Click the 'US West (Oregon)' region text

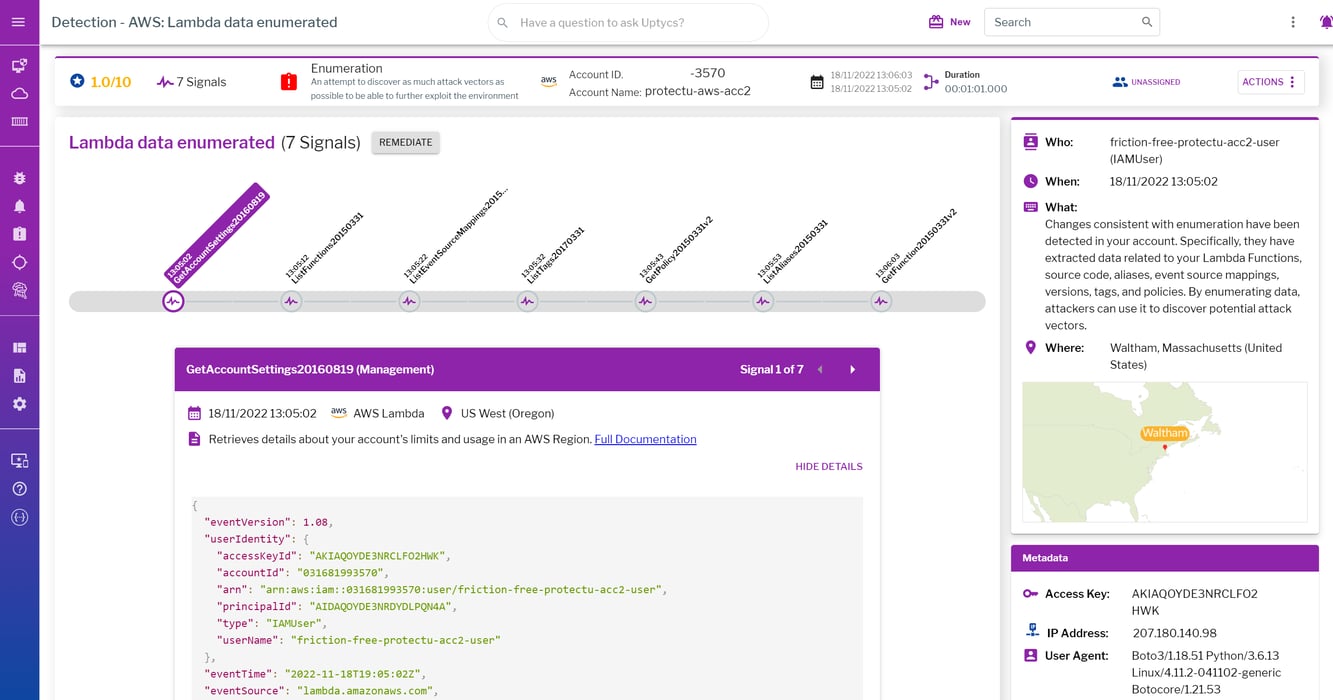[507, 413]
